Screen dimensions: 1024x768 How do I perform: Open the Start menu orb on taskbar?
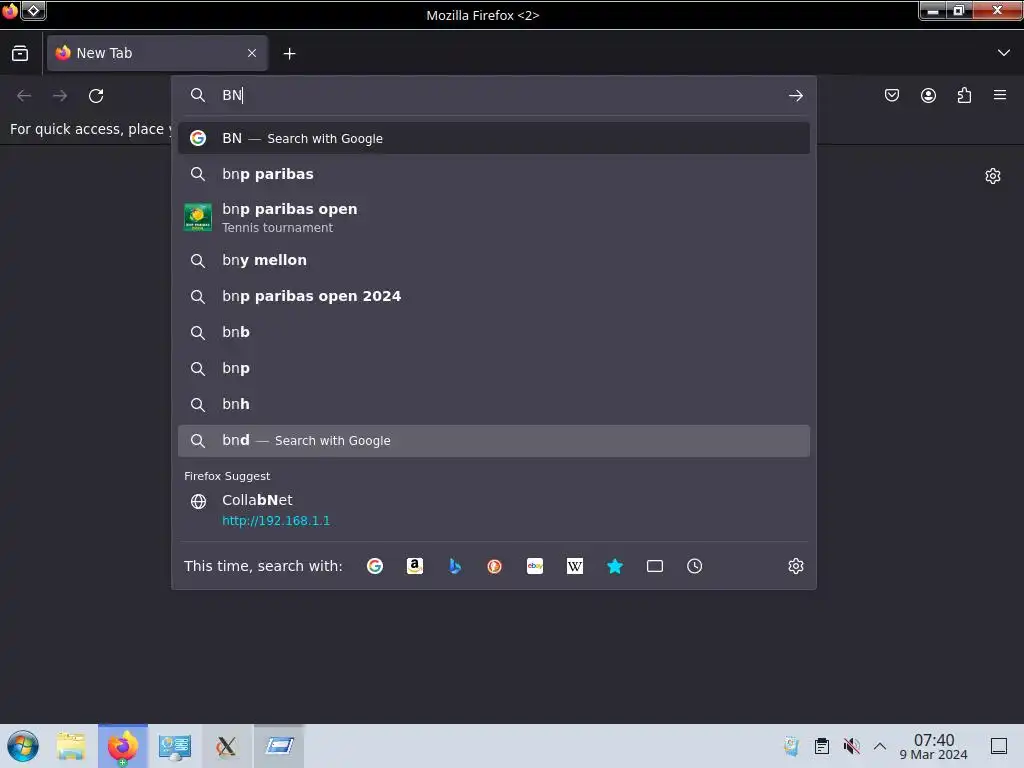23,746
